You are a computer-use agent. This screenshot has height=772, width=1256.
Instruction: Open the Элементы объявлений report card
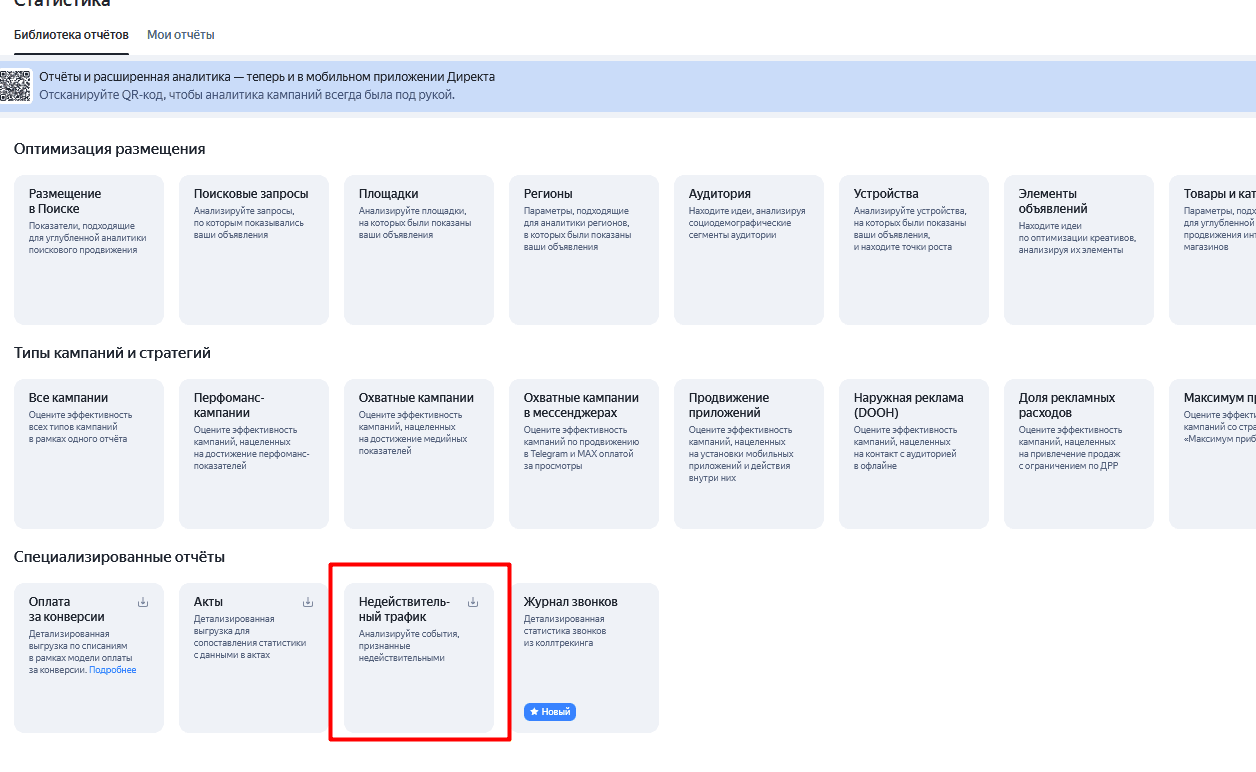pos(1079,250)
